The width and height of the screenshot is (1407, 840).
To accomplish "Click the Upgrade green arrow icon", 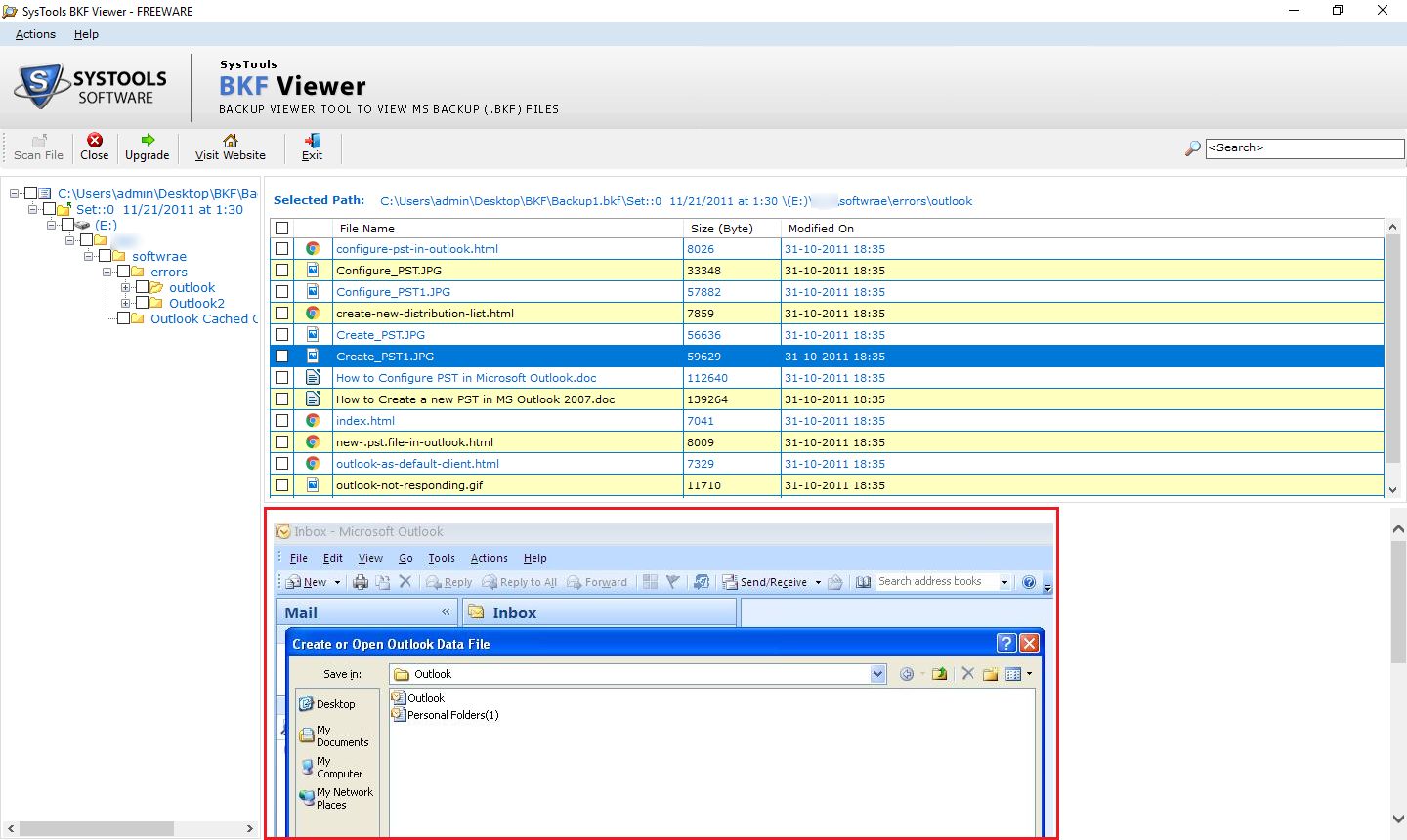I will [148, 141].
